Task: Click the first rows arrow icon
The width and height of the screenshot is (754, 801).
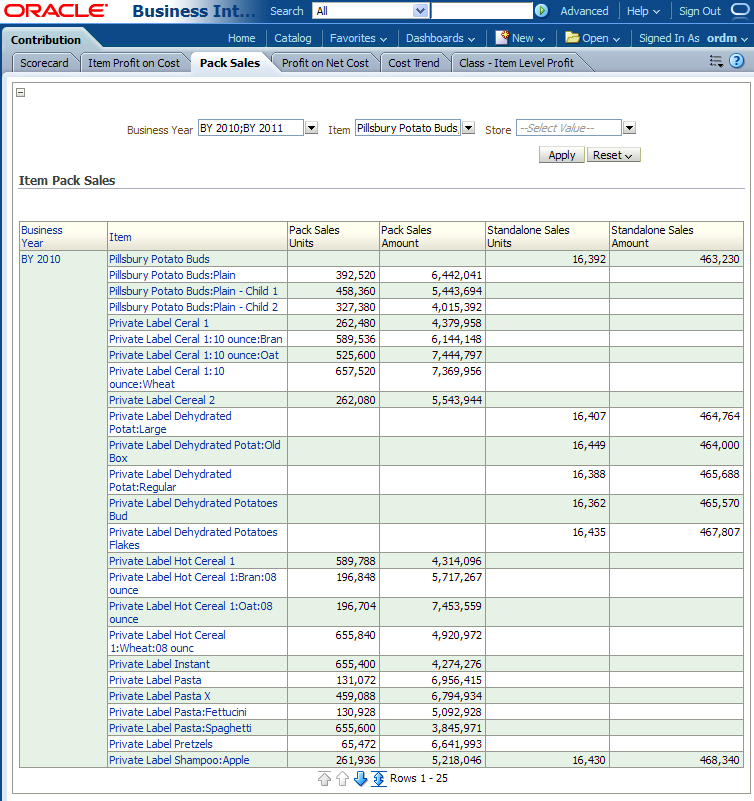Action: point(324,779)
